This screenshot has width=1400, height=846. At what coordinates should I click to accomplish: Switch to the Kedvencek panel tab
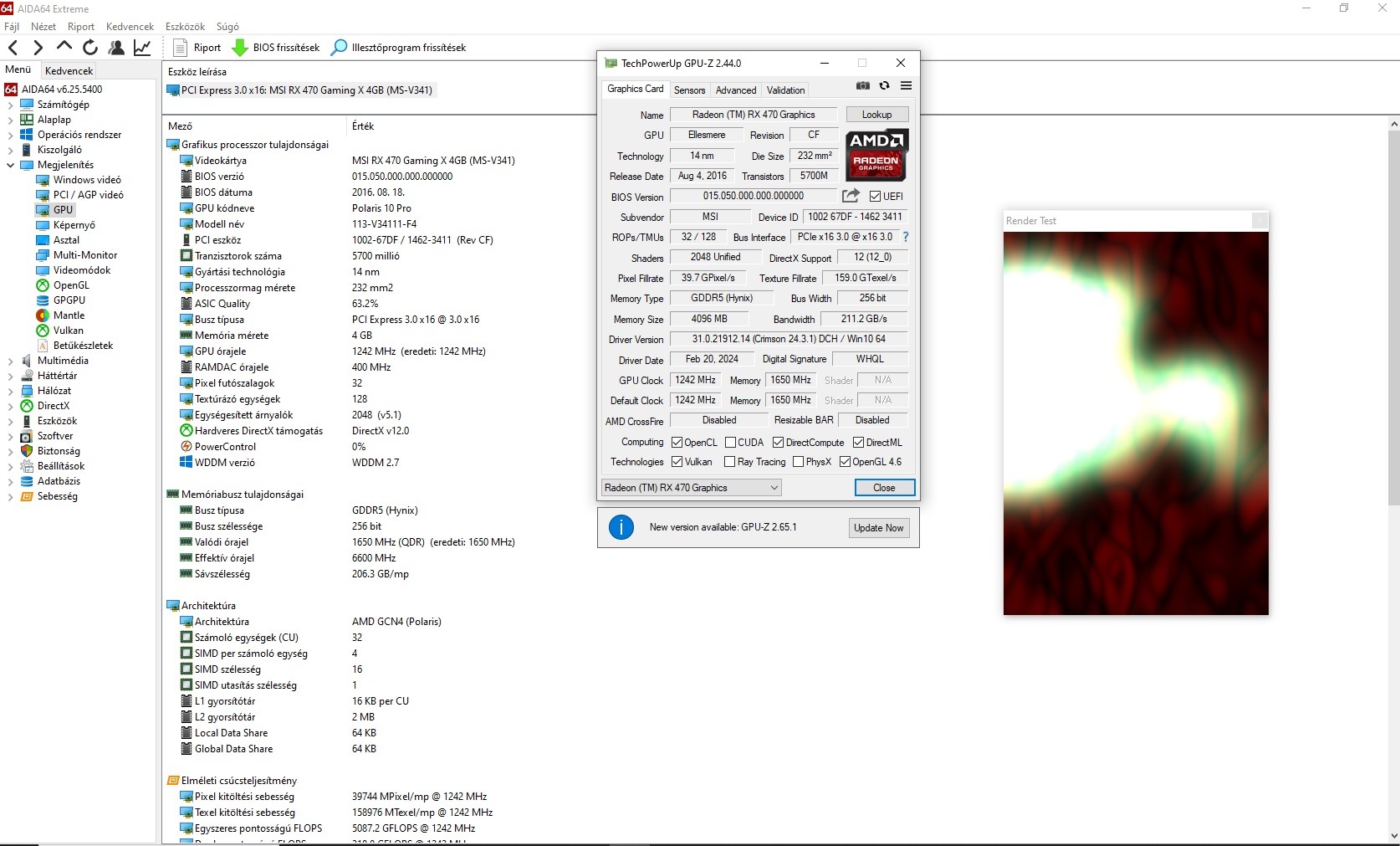69,71
